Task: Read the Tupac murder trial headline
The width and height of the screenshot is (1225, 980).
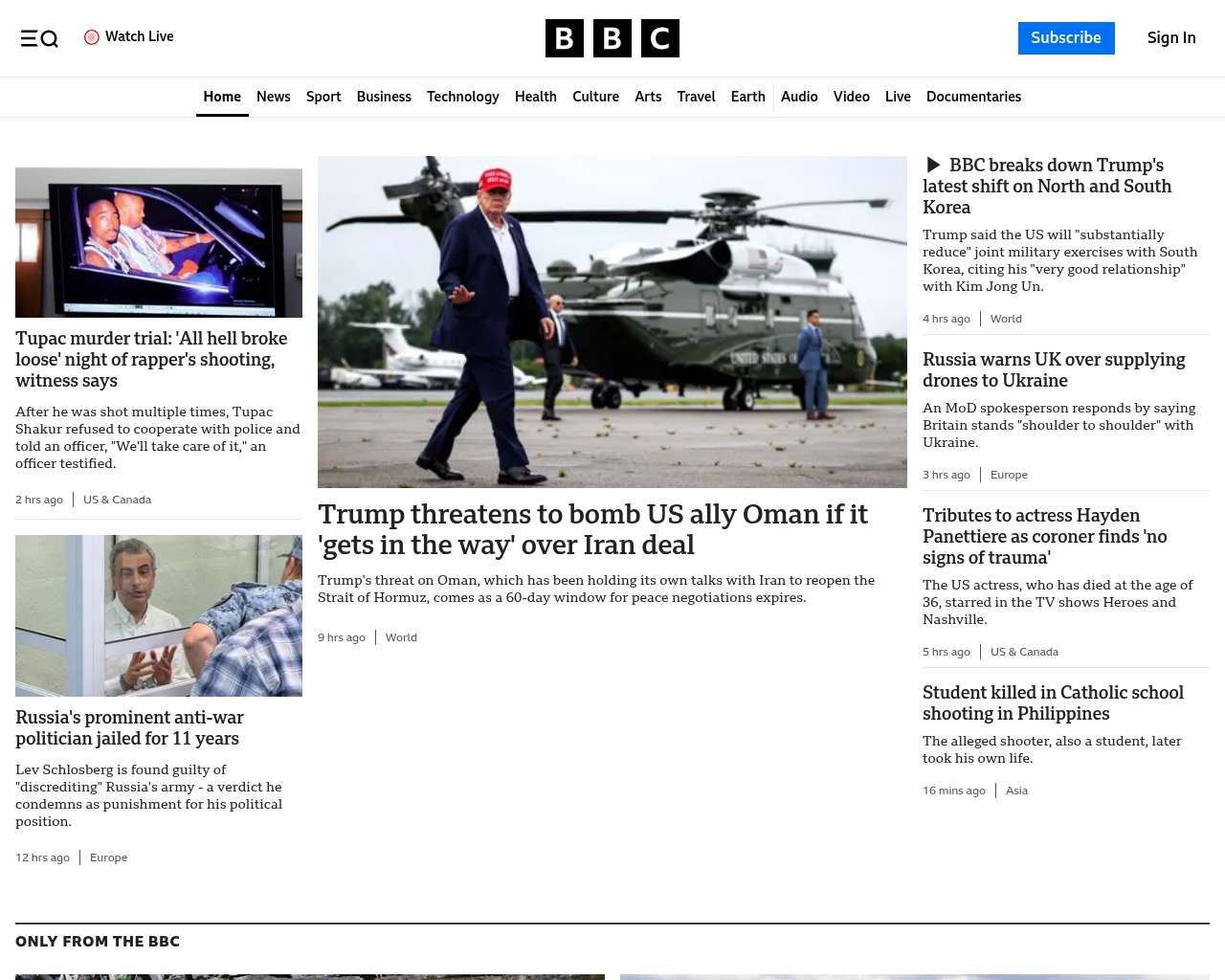Action: [x=151, y=359]
